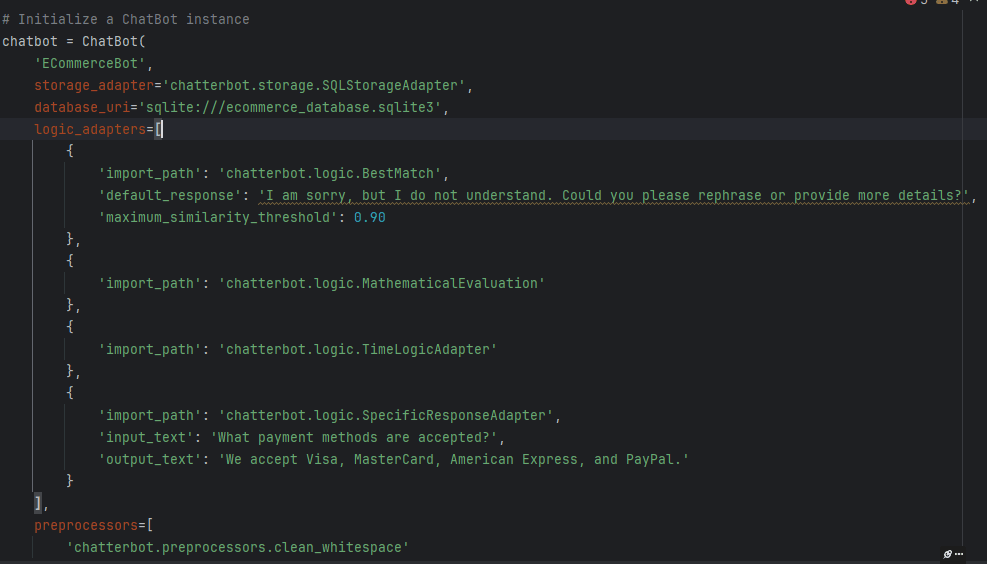Place cursor on the 'chatbot' variable name
The height and width of the screenshot is (564, 987).
pyautogui.click(x=30, y=42)
